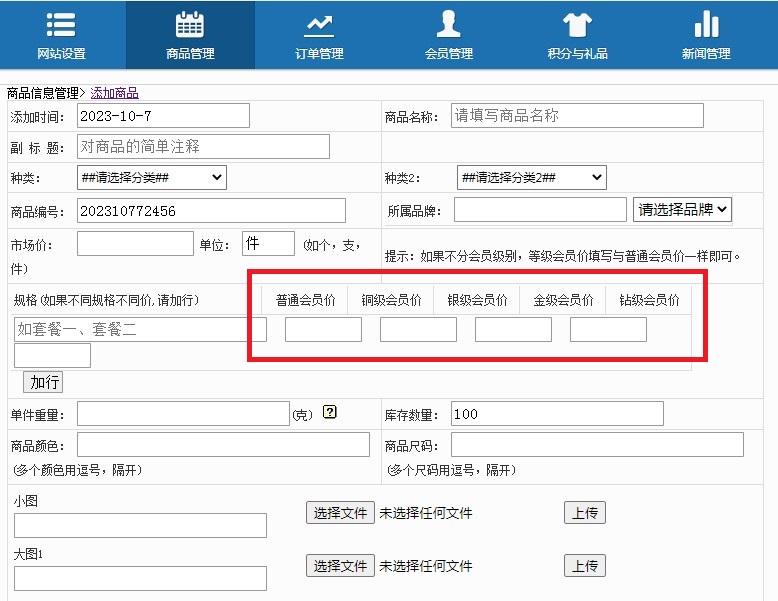The image size is (778, 601).
Task: Click 上传 button for 大图1
Action: pyautogui.click(x=584, y=566)
